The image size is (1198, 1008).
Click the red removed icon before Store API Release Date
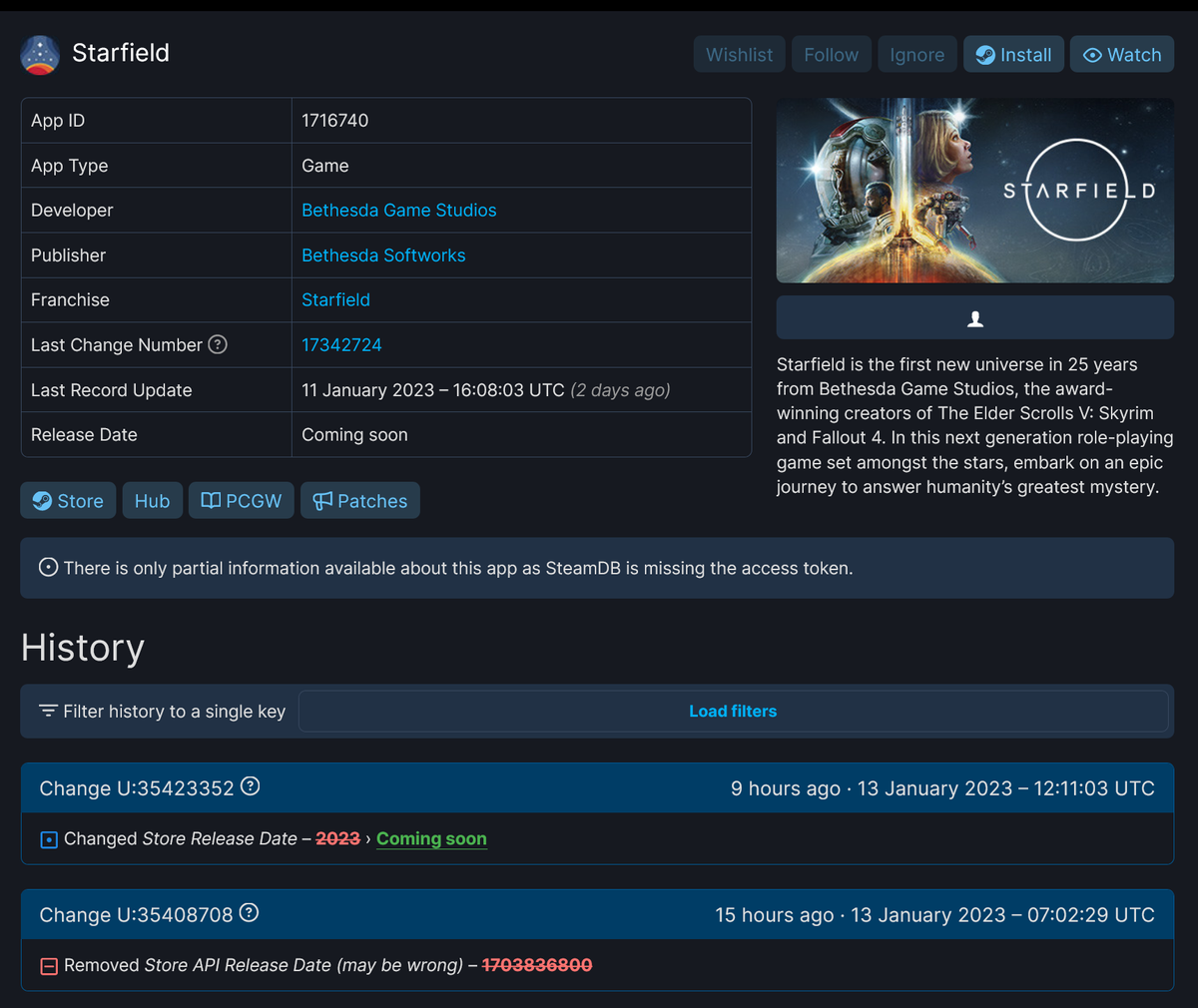tap(49, 966)
